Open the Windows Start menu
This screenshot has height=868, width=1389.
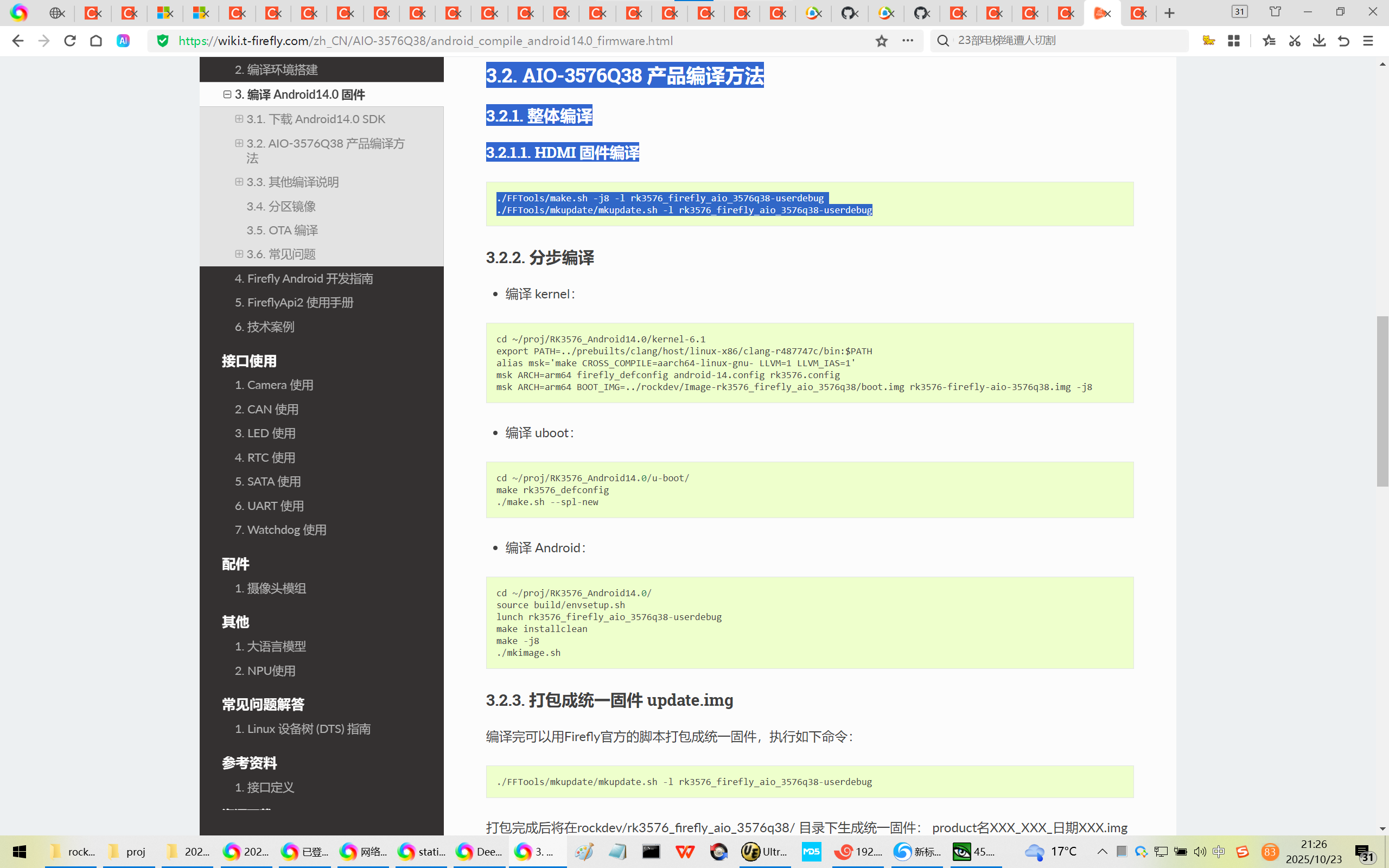point(19,851)
